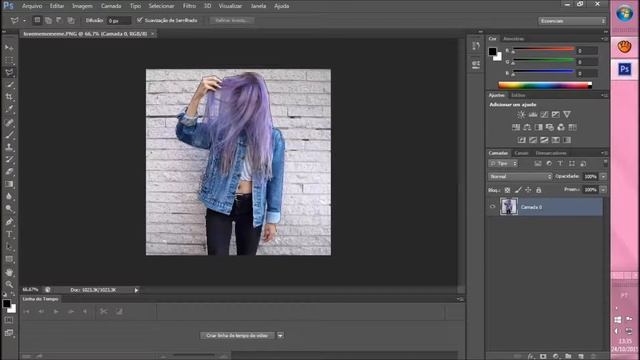Image resolution: width=640 pixels, height=360 pixels.
Task: Select the Polygonal Lasso tool in toolbox
Action: [x=9, y=73]
